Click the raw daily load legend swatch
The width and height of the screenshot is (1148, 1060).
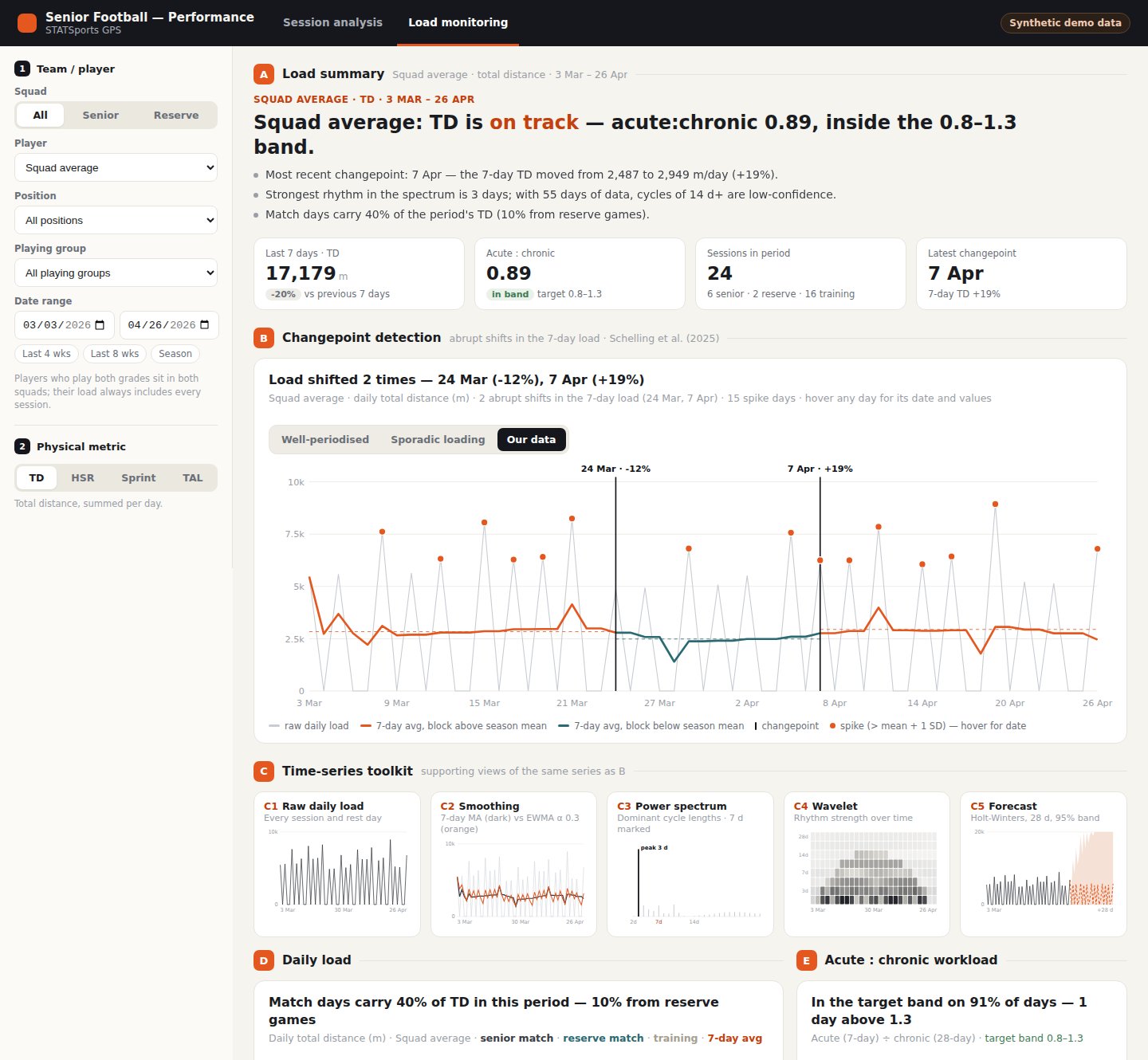coord(274,726)
